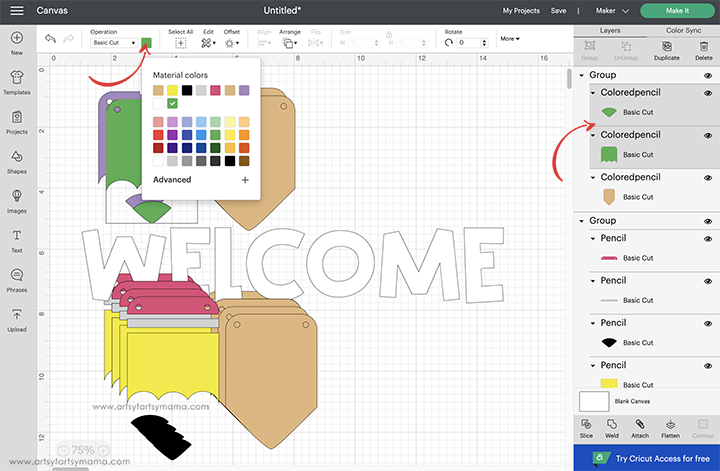Viewport: 720px width, 471px height.
Task: Open the Edit scissors tool
Action: click(x=208, y=43)
